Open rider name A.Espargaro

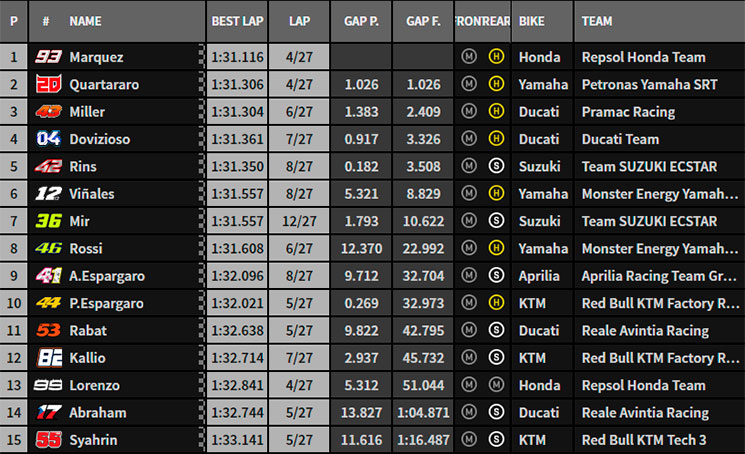coord(107,276)
